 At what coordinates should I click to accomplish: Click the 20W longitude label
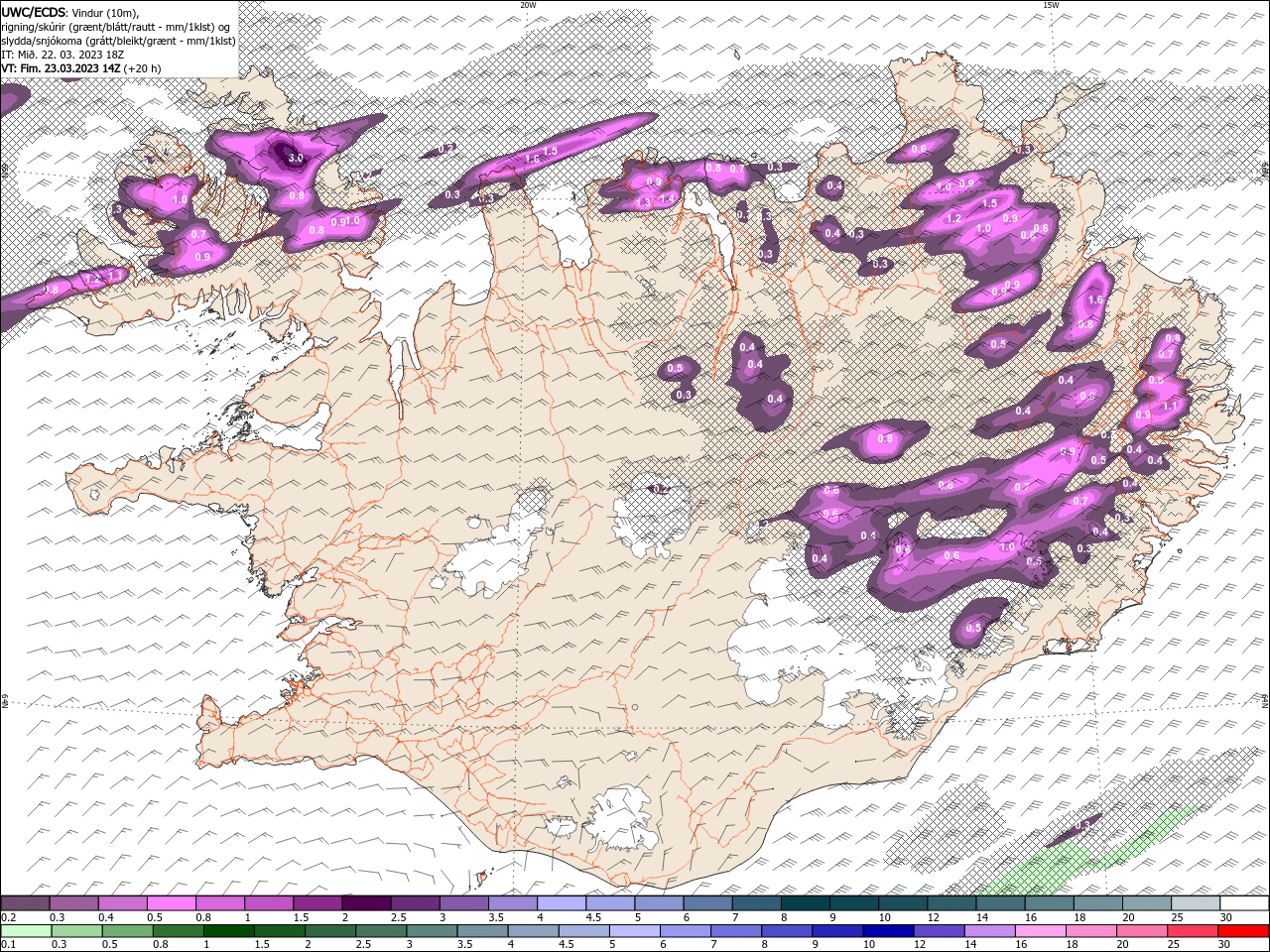[x=528, y=5]
